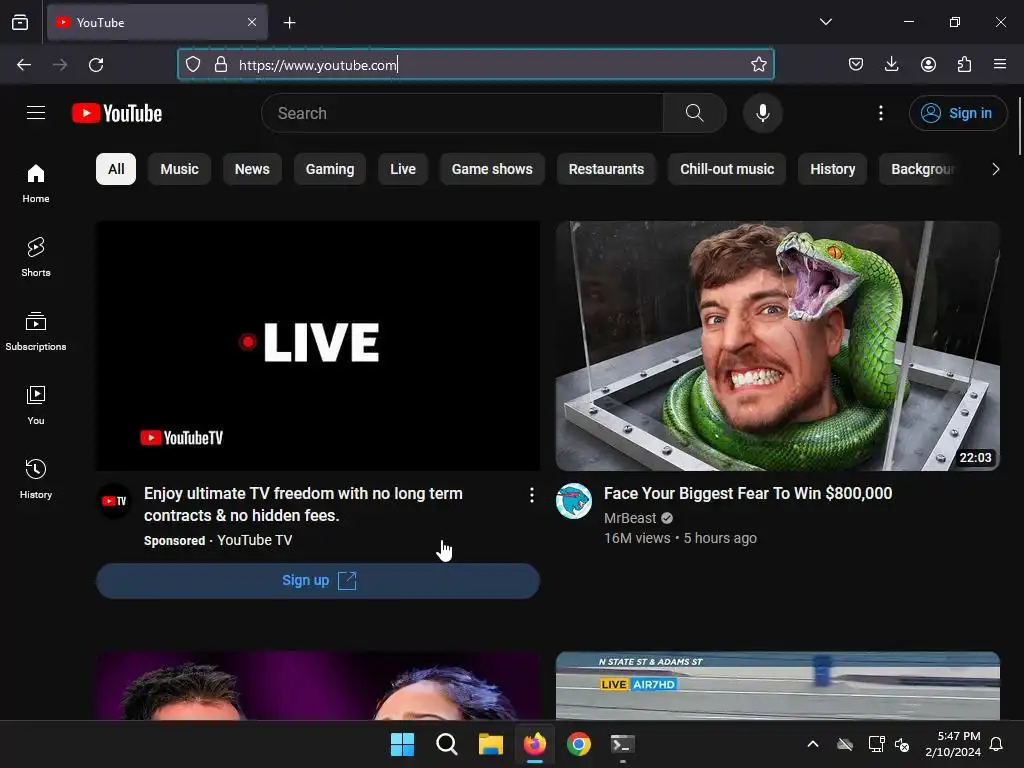Close the YouTube tab
The width and height of the screenshot is (1024, 768).
pyautogui.click(x=252, y=22)
